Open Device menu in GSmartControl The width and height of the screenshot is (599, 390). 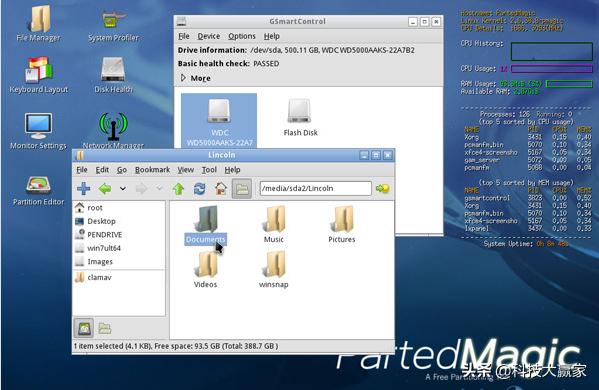[209, 36]
